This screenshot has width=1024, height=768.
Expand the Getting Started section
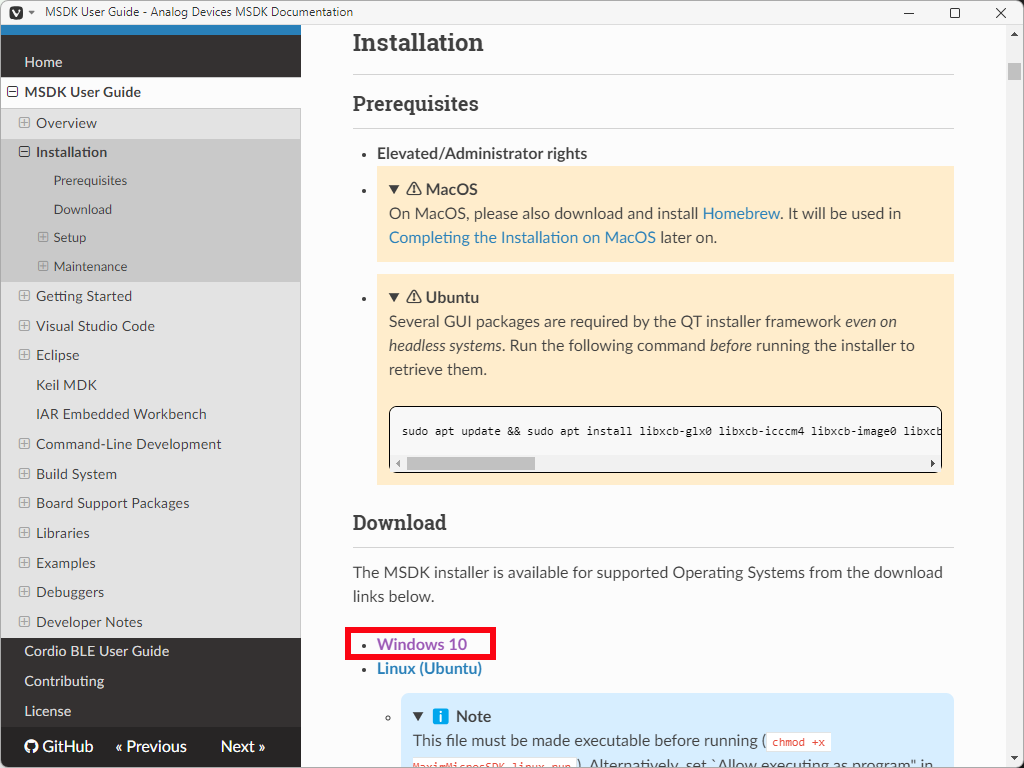24,296
